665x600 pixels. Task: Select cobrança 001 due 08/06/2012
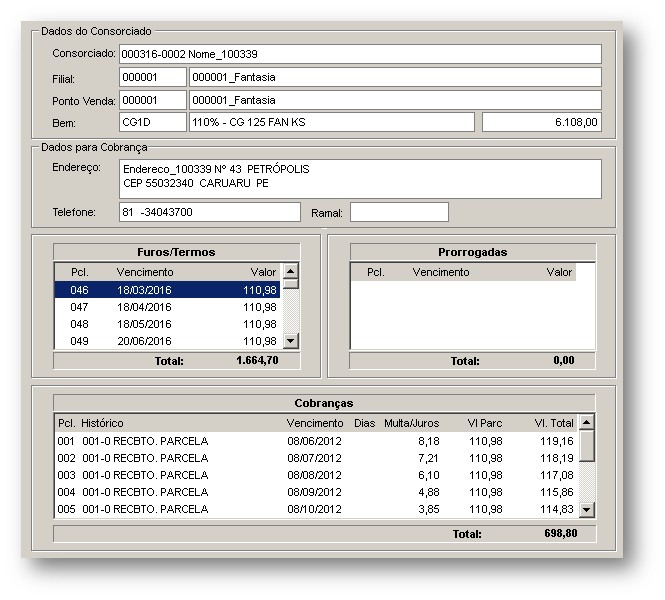(x=316, y=441)
